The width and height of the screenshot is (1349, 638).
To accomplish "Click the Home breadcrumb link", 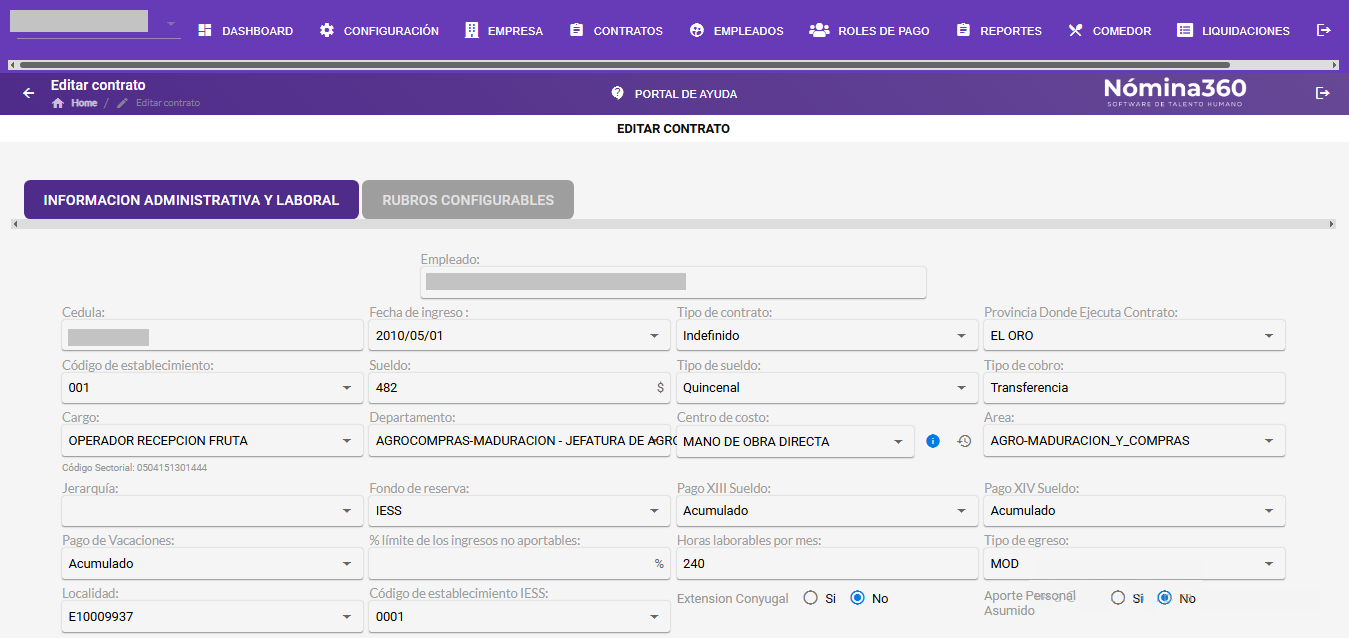I will (84, 103).
